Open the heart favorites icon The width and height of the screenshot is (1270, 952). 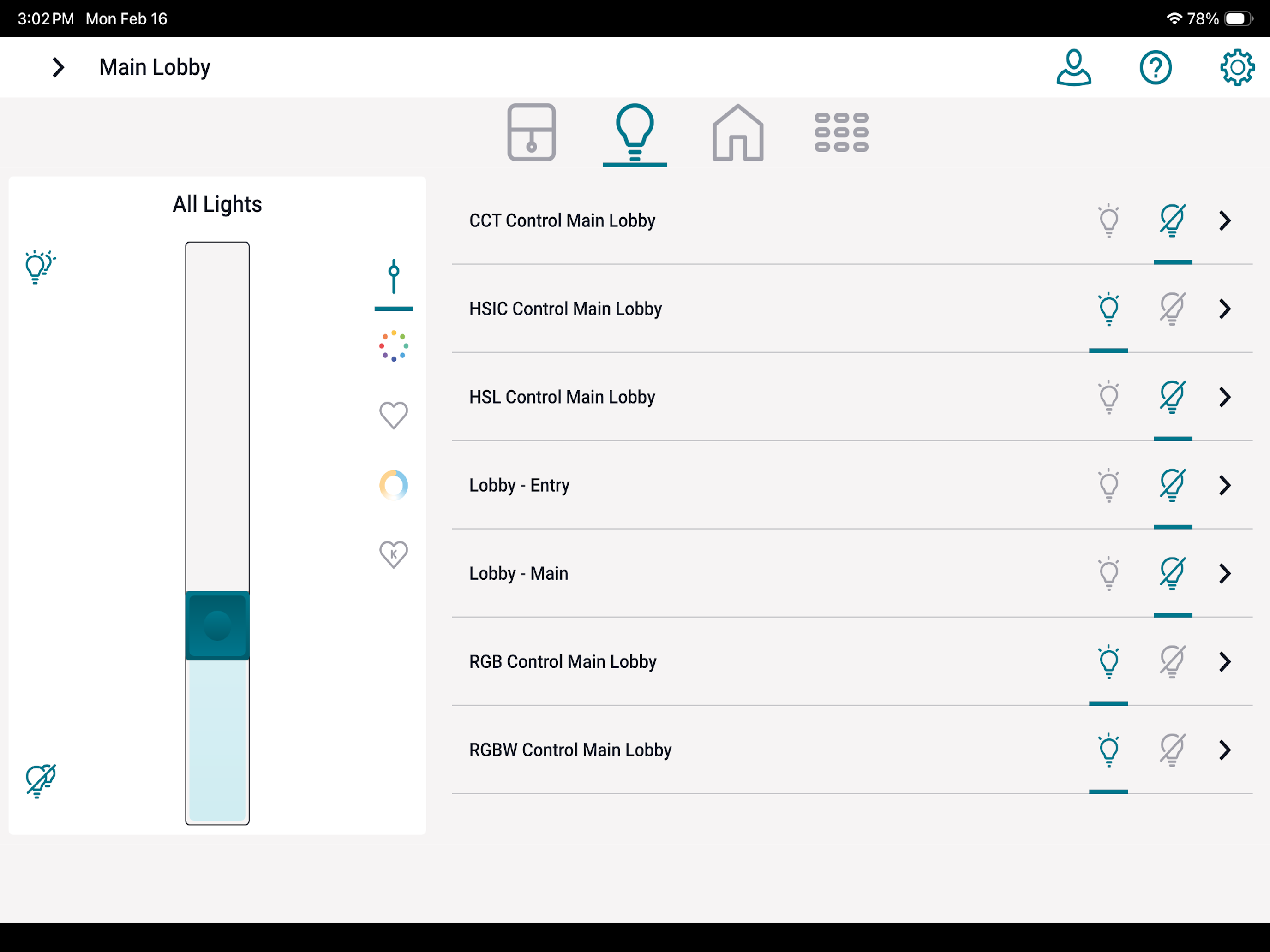[x=394, y=415]
